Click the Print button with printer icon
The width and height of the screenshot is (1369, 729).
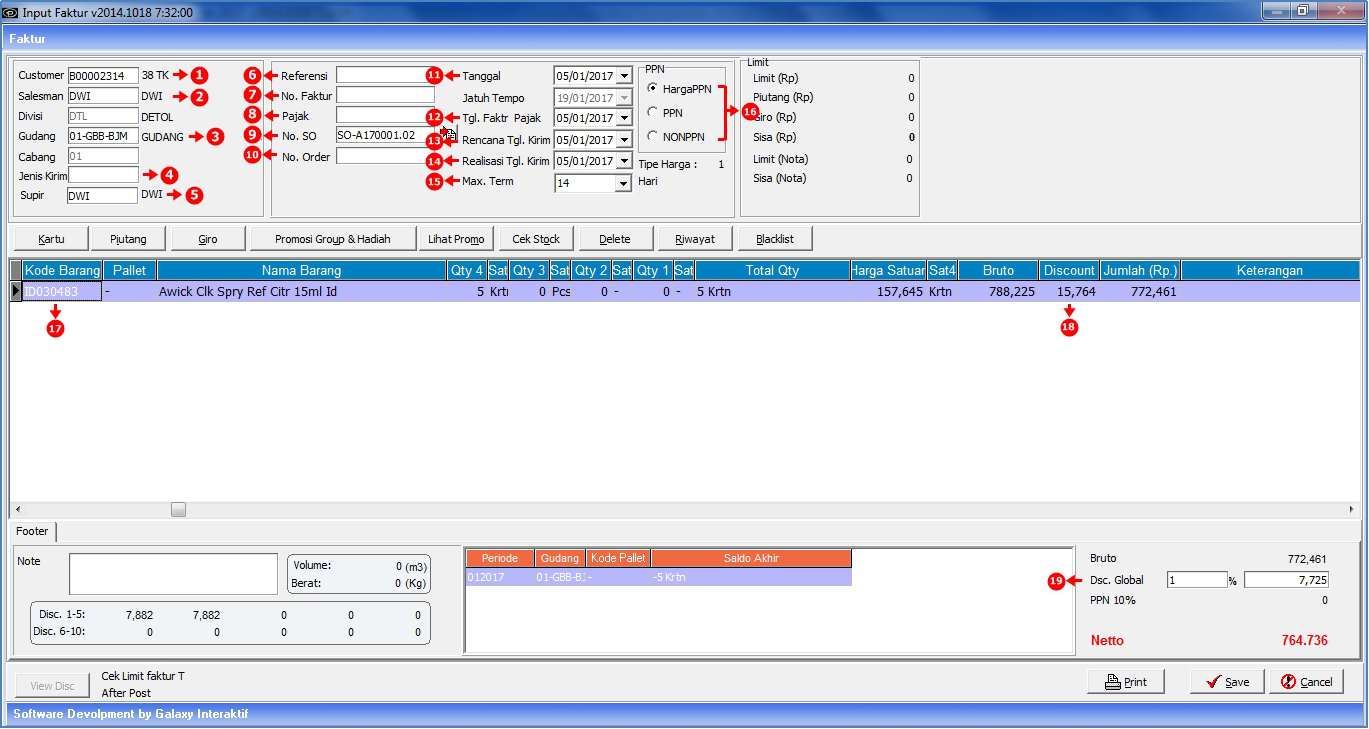1126,682
